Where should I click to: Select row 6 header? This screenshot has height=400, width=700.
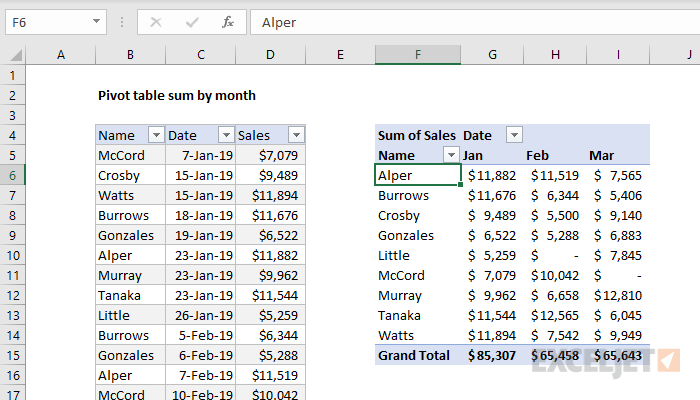click(12, 175)
